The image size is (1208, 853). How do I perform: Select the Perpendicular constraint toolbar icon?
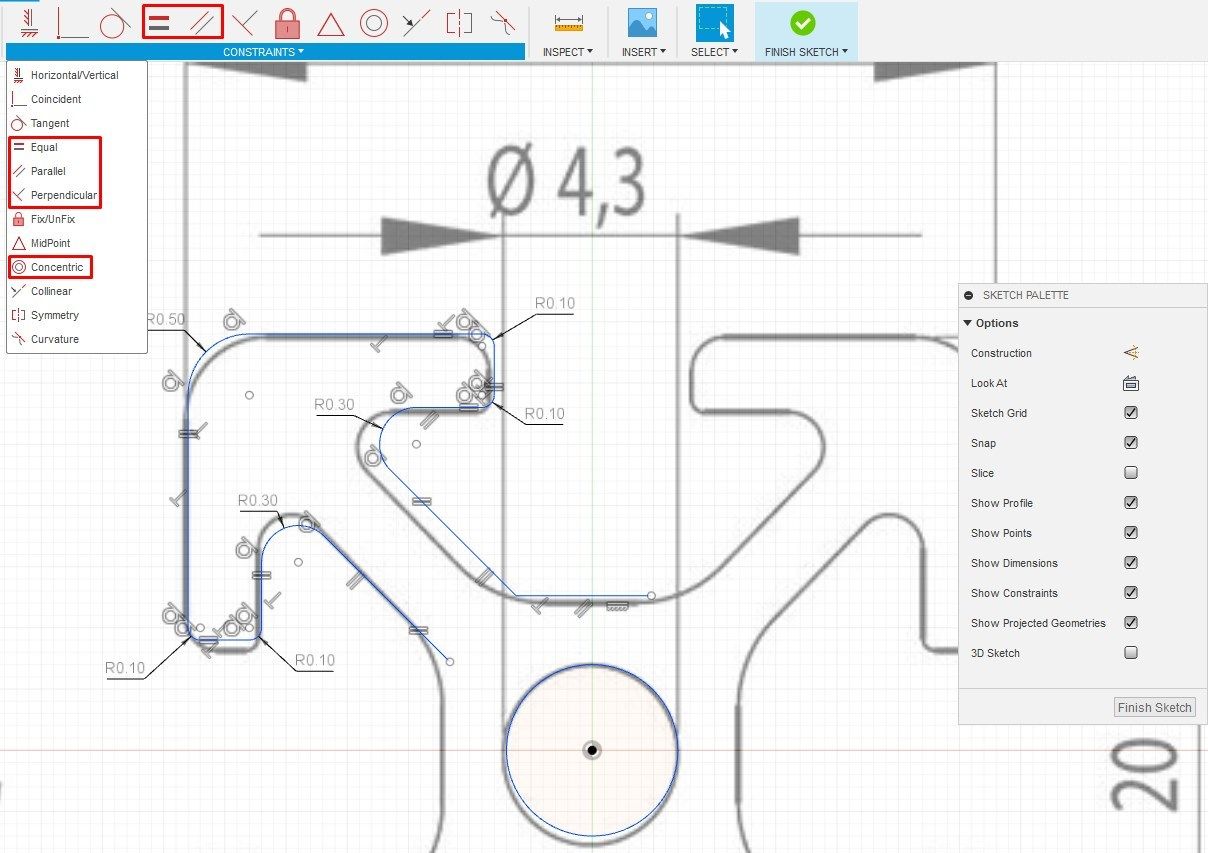point(243,22)
